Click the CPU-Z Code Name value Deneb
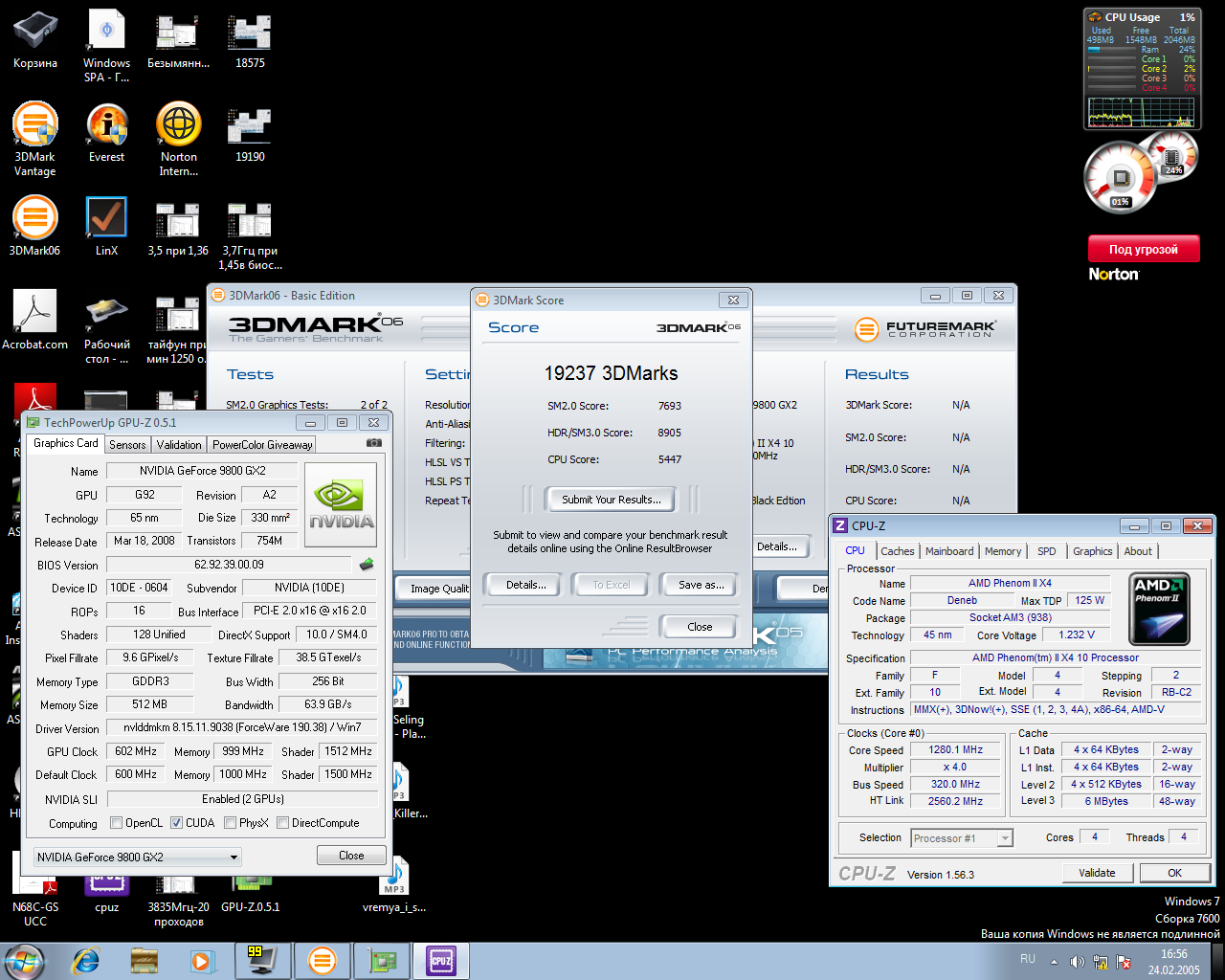The image size is (1225, 980). [963, 601]
